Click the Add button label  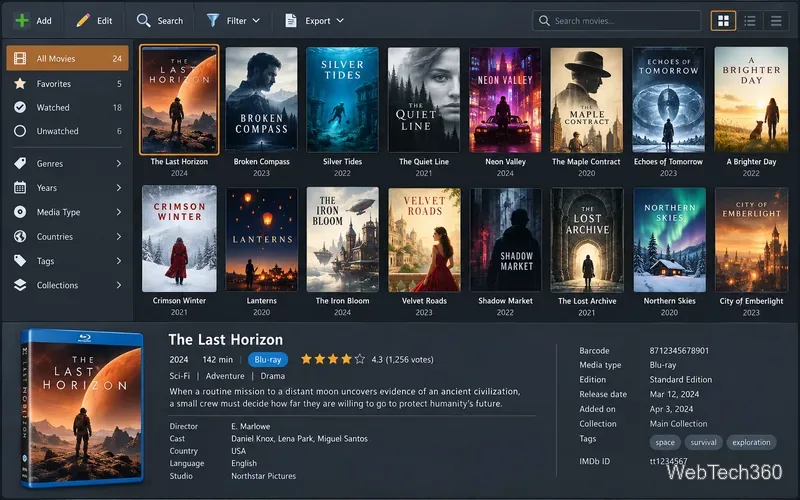(44, 21)
